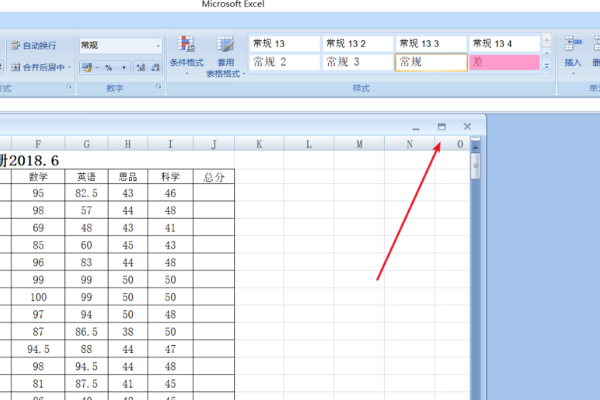600x400 pixels.
Task: Apply the 常规 13 2 cell style
Action: [358, 44]
